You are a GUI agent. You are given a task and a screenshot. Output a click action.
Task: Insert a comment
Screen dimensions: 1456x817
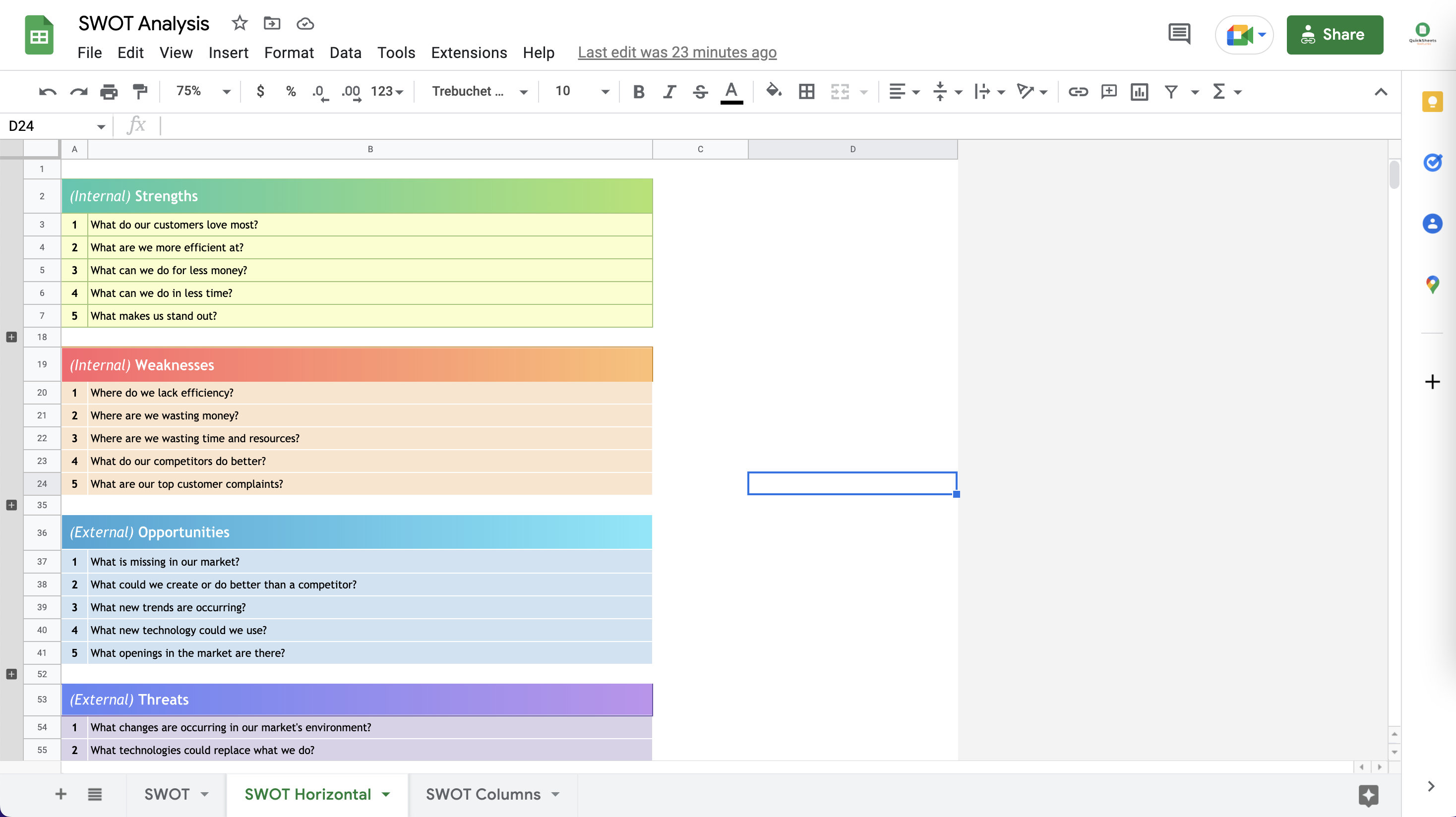pyautogui.click(x=1108, y=92)
